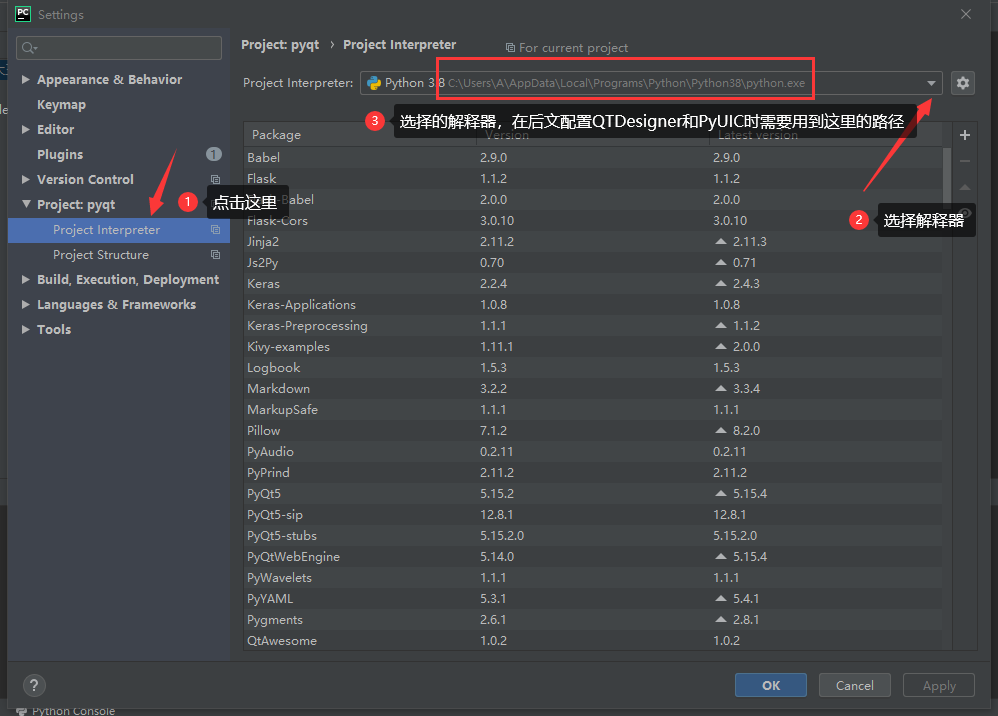The width and height of the screenshot is (998, 716).
Task: Click the settings search input field
Action: point(119,48)
